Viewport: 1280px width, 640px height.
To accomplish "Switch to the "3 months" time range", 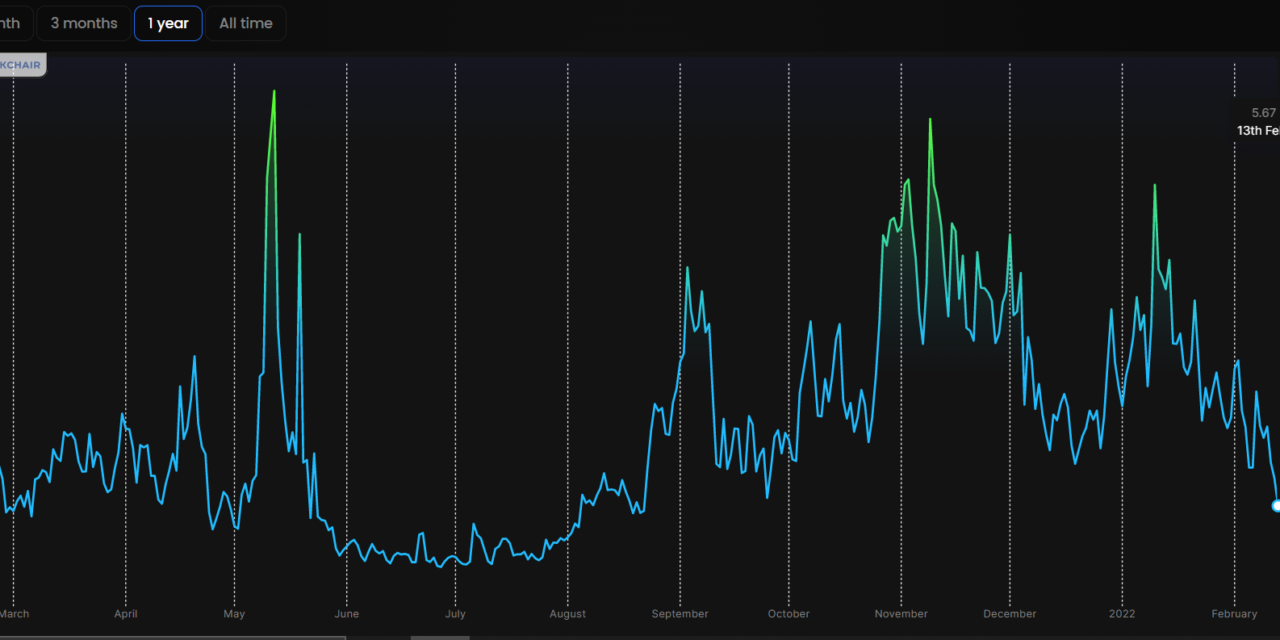I will click(83, 23).
